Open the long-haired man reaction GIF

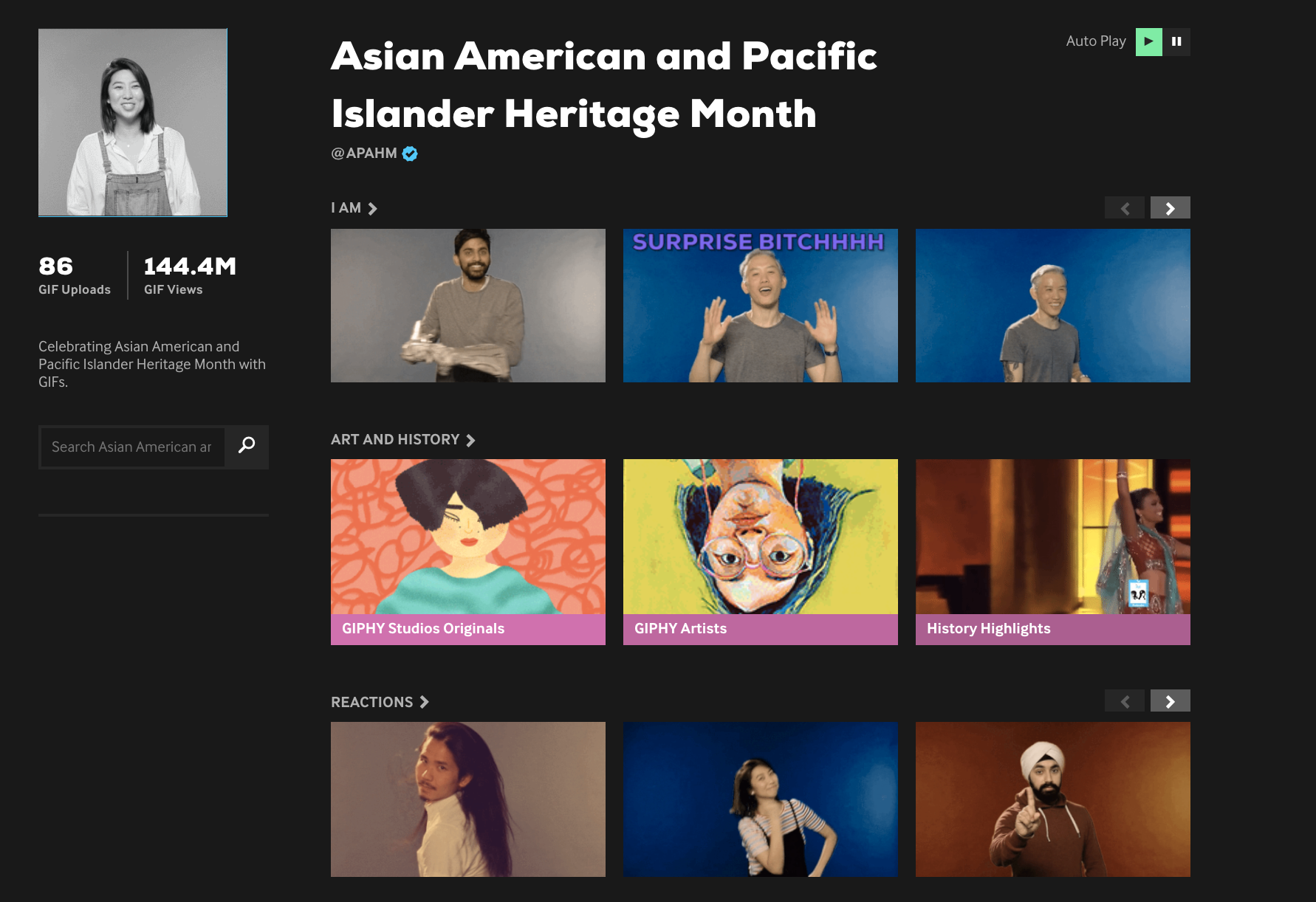point(468,799)
